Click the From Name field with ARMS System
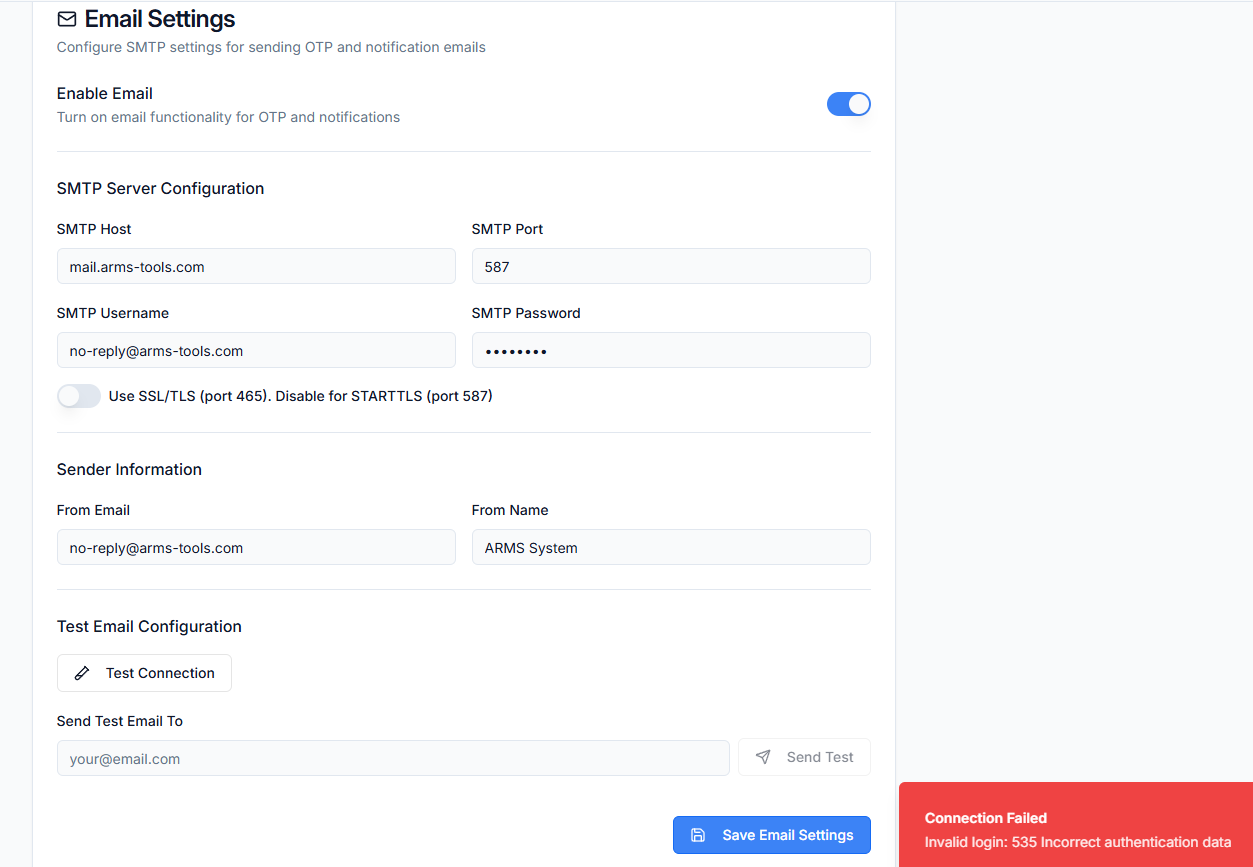 coord(670,548)
